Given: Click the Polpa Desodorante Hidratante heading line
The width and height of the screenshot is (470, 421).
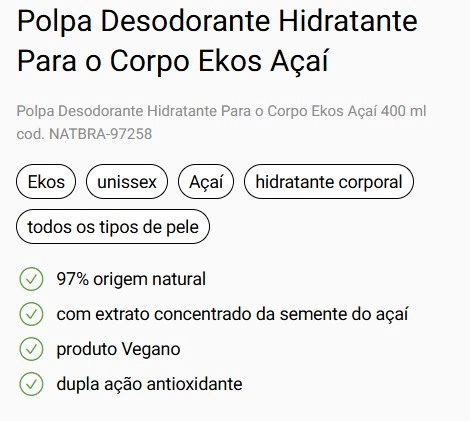Looking at the screenshot, I should pos(217,22).
